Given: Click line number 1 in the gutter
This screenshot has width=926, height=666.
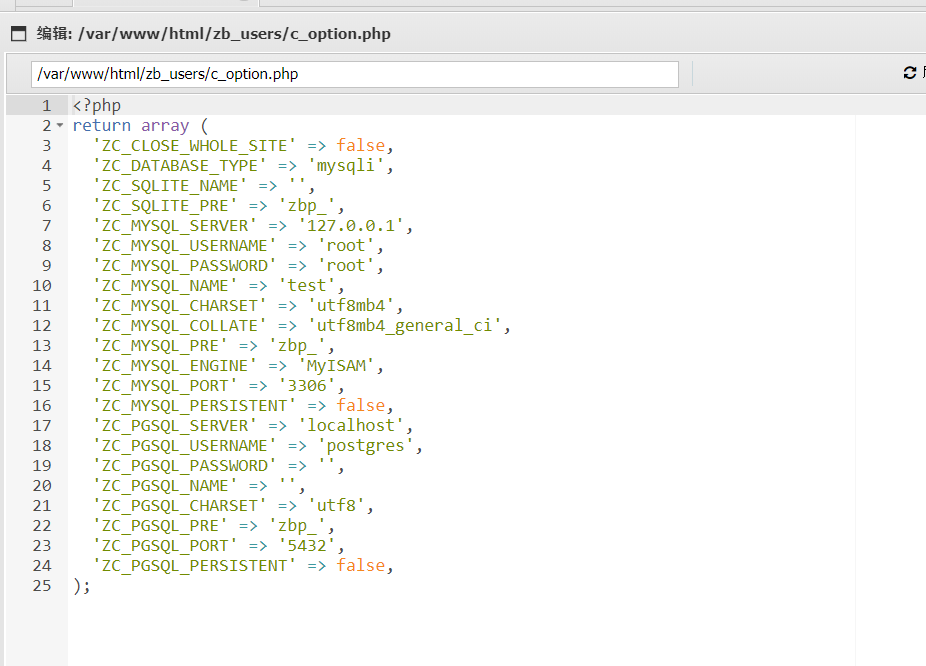Looking at the screenshot, I should tap(46, 106).
